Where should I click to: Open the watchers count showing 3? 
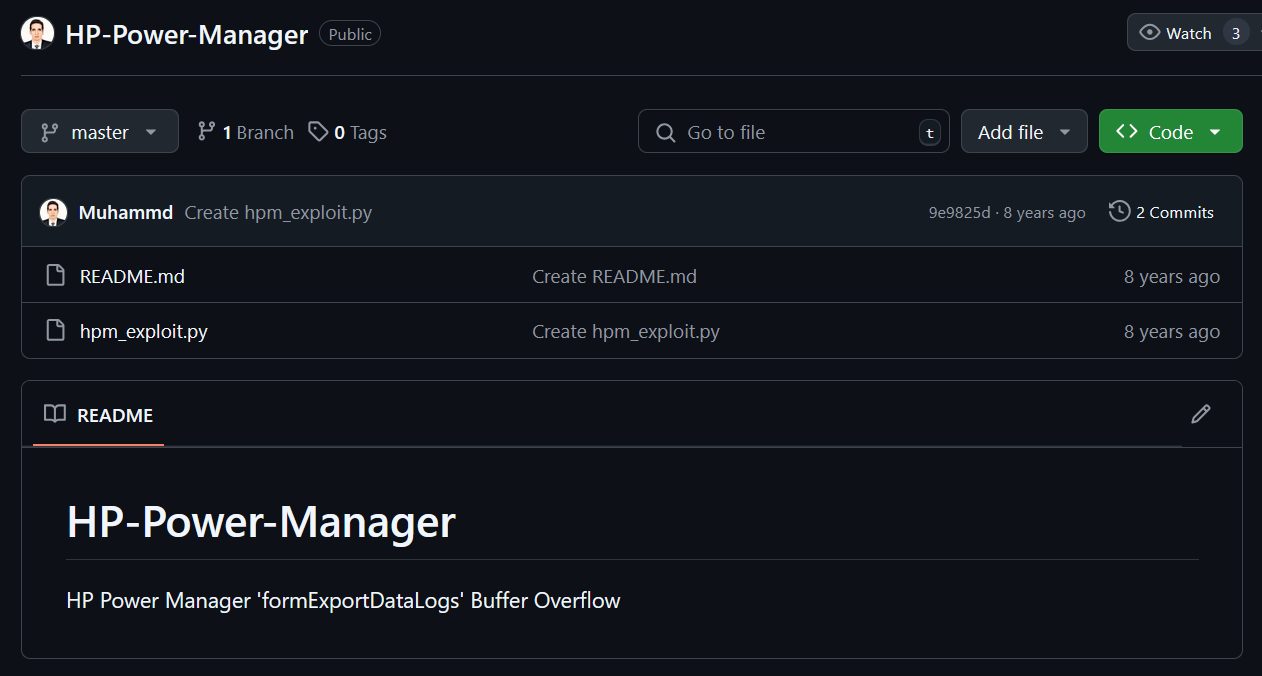pyautogui.click(x=1235, y=33)
